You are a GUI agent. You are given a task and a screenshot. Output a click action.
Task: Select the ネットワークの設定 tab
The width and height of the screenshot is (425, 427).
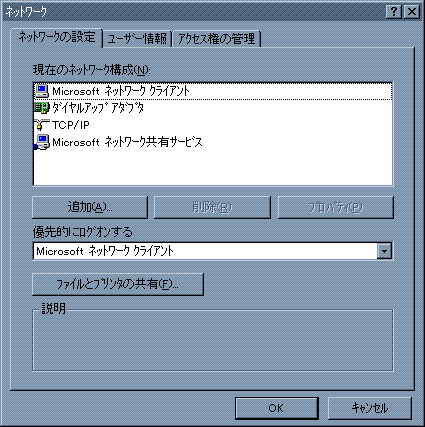pos(57,37)
